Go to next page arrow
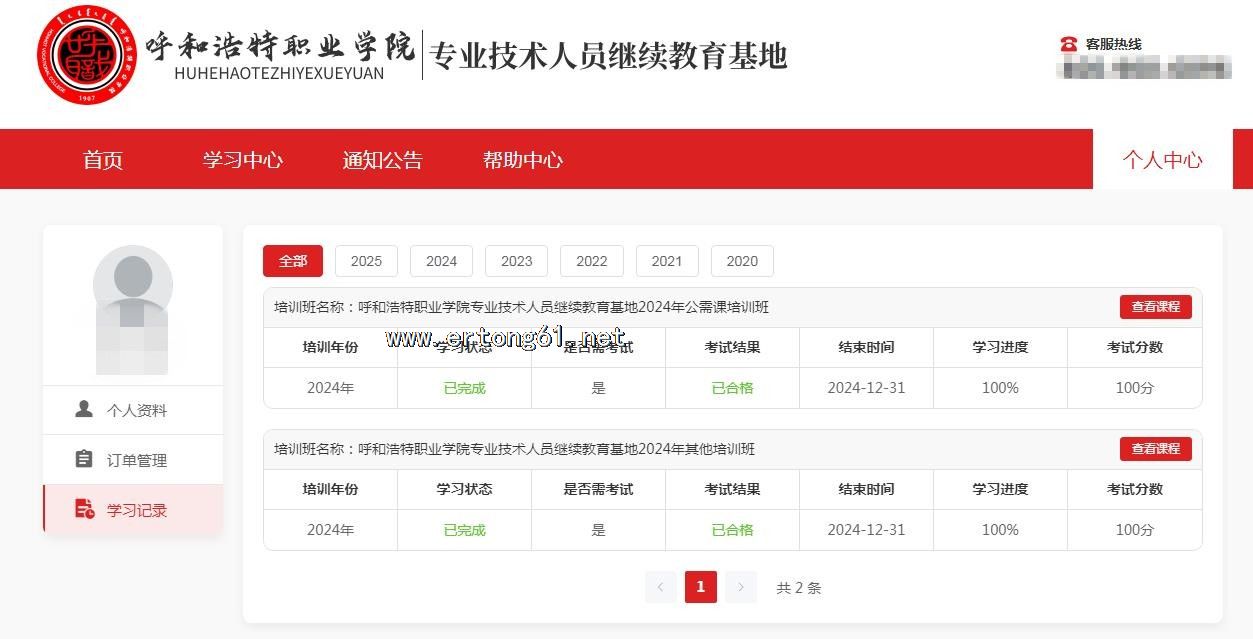 tap(740, 587)
